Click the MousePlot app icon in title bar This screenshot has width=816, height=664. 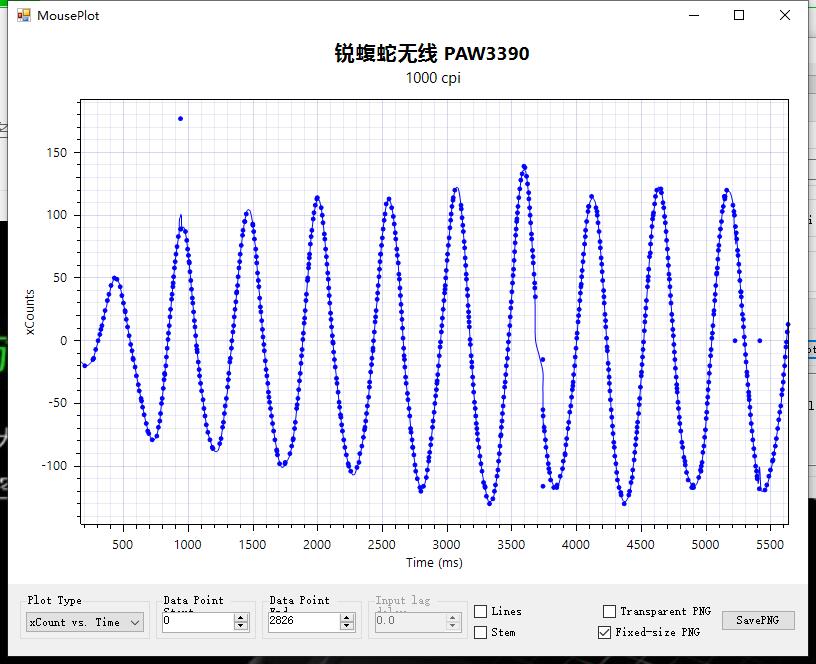(23, 15)
